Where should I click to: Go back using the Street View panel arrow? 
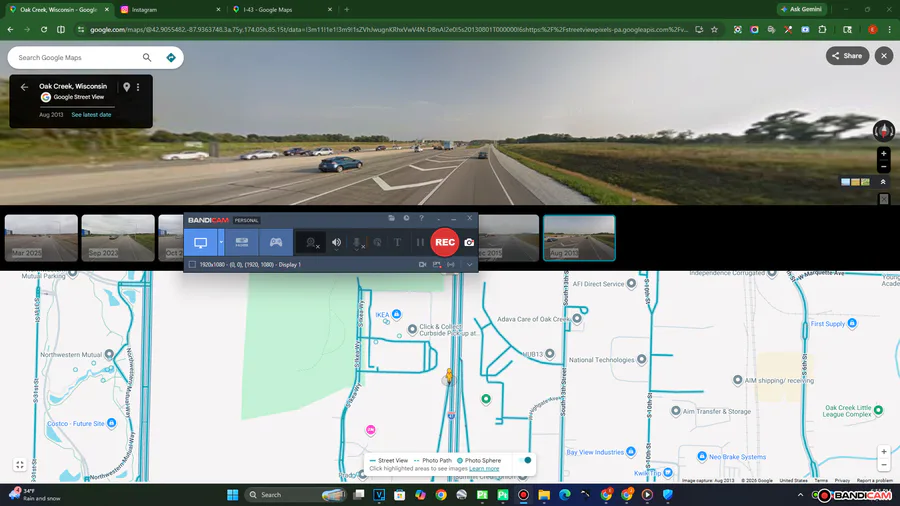(24, 87)
